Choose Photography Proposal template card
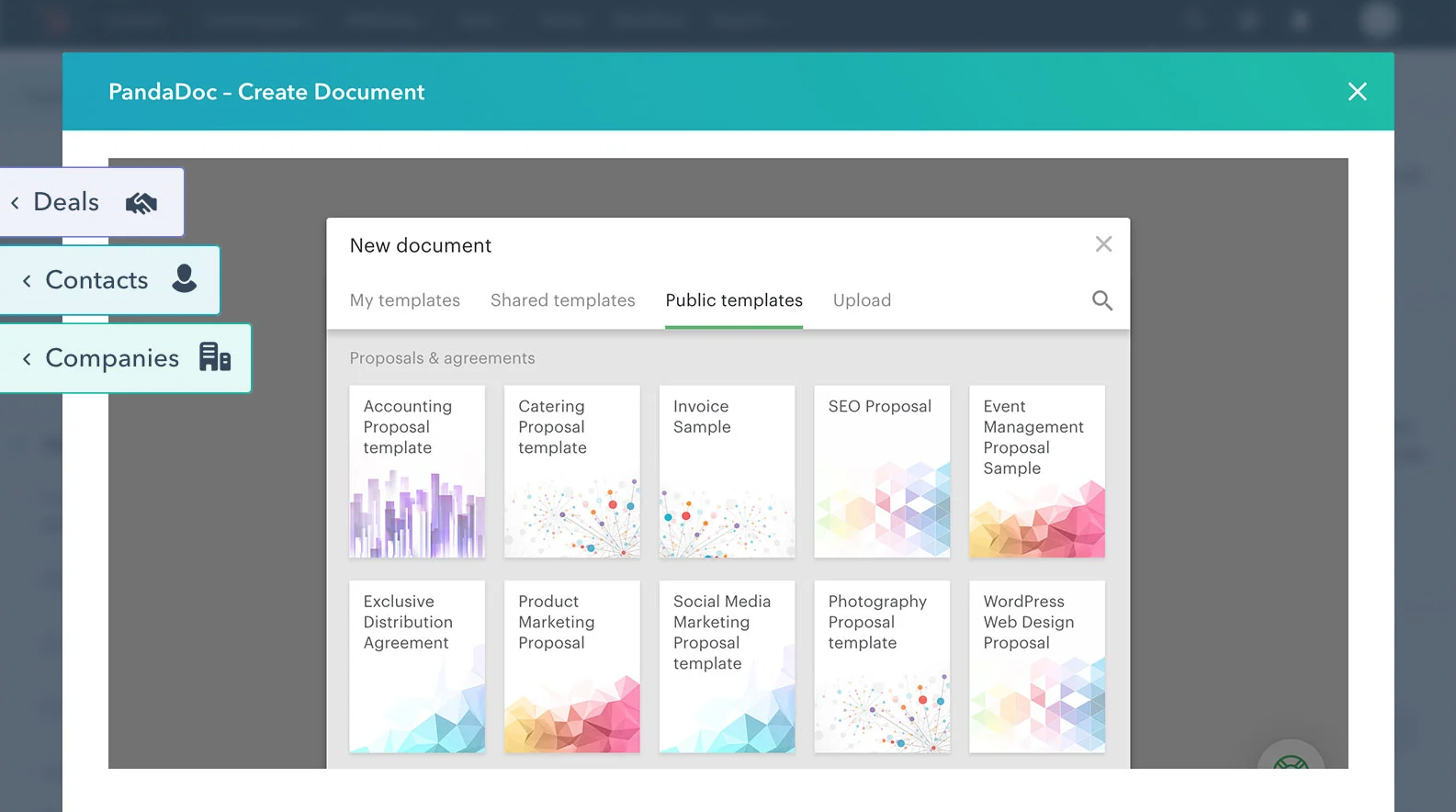This screenshot has height=812, width=1456. [882, 666]
